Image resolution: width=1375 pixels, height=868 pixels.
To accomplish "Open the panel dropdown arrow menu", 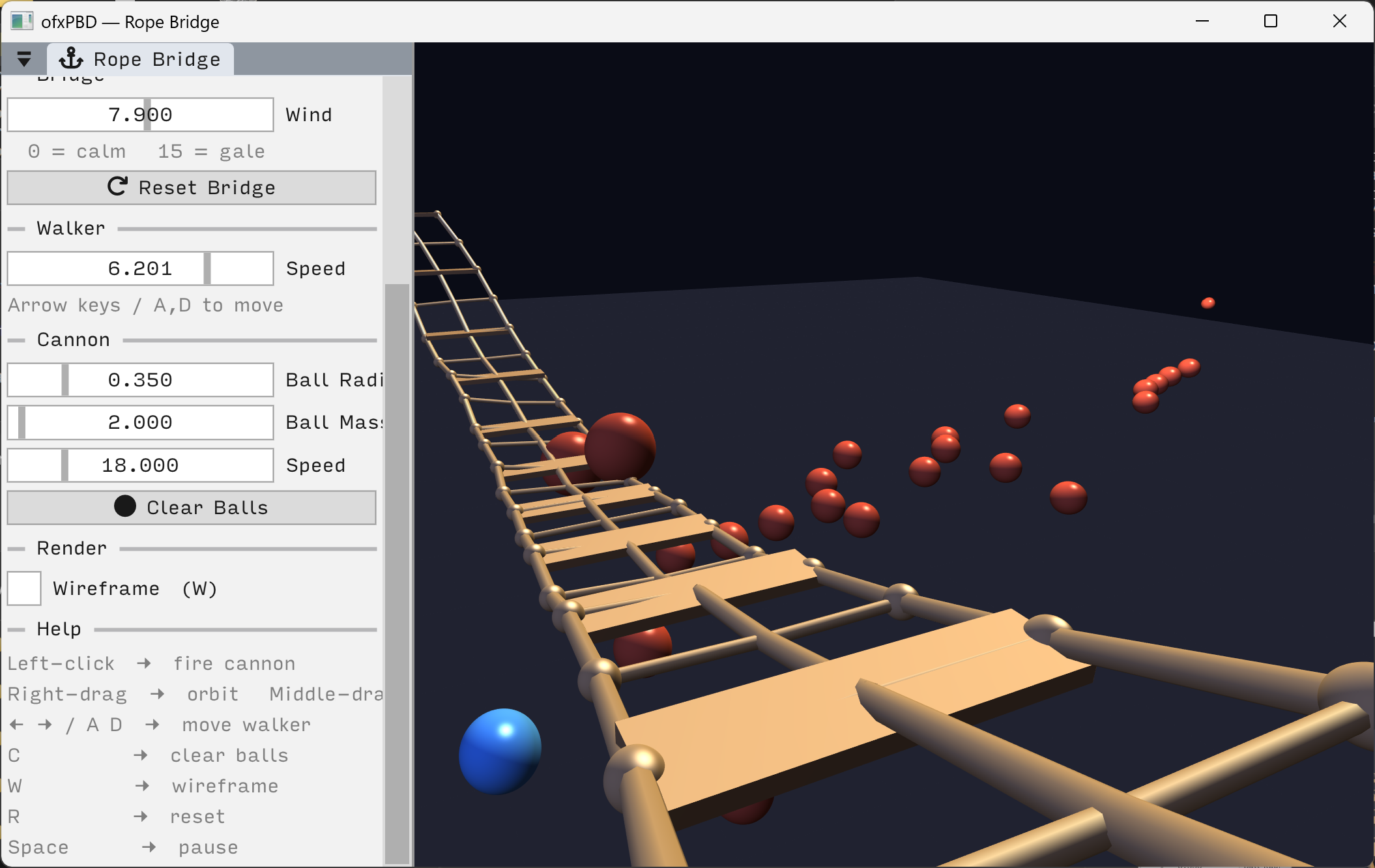I will (24, 59).
